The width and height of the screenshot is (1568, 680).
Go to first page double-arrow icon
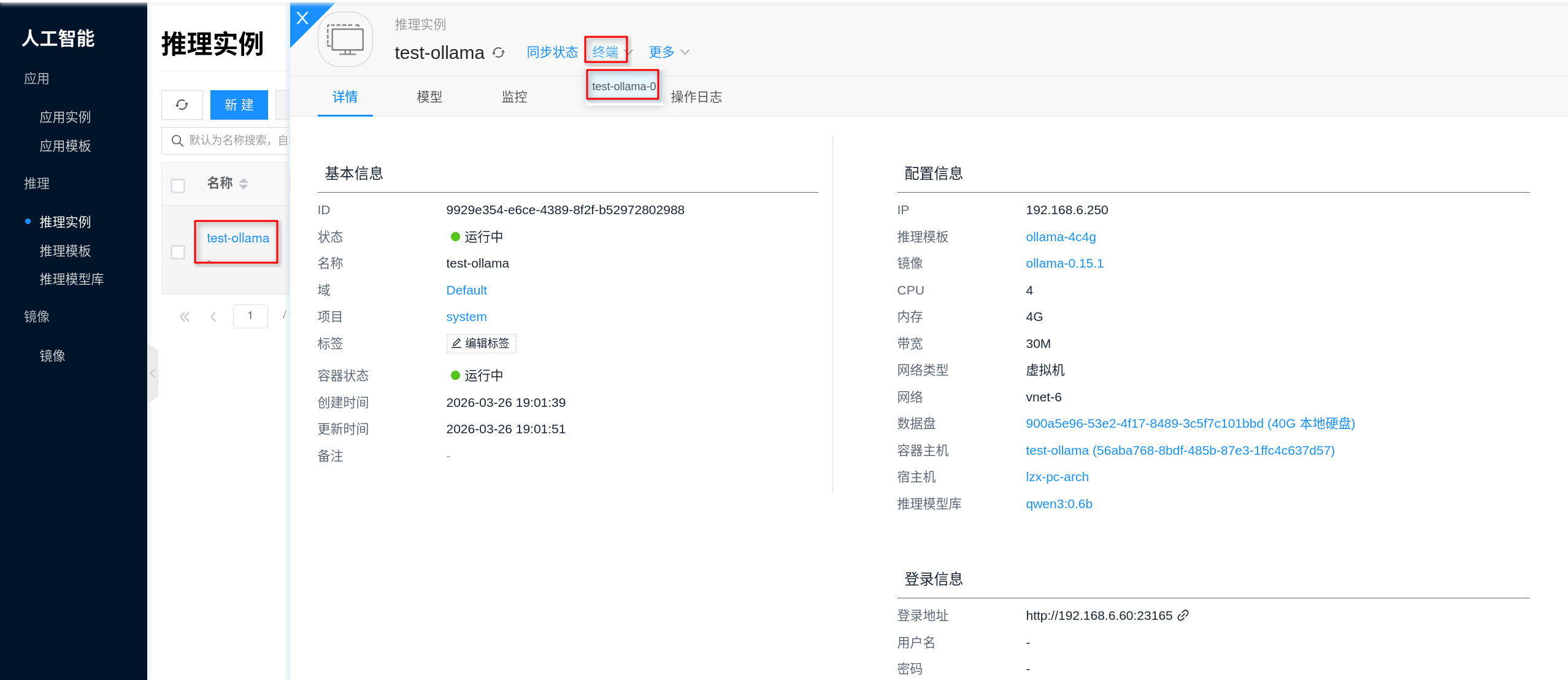(184, 317)
